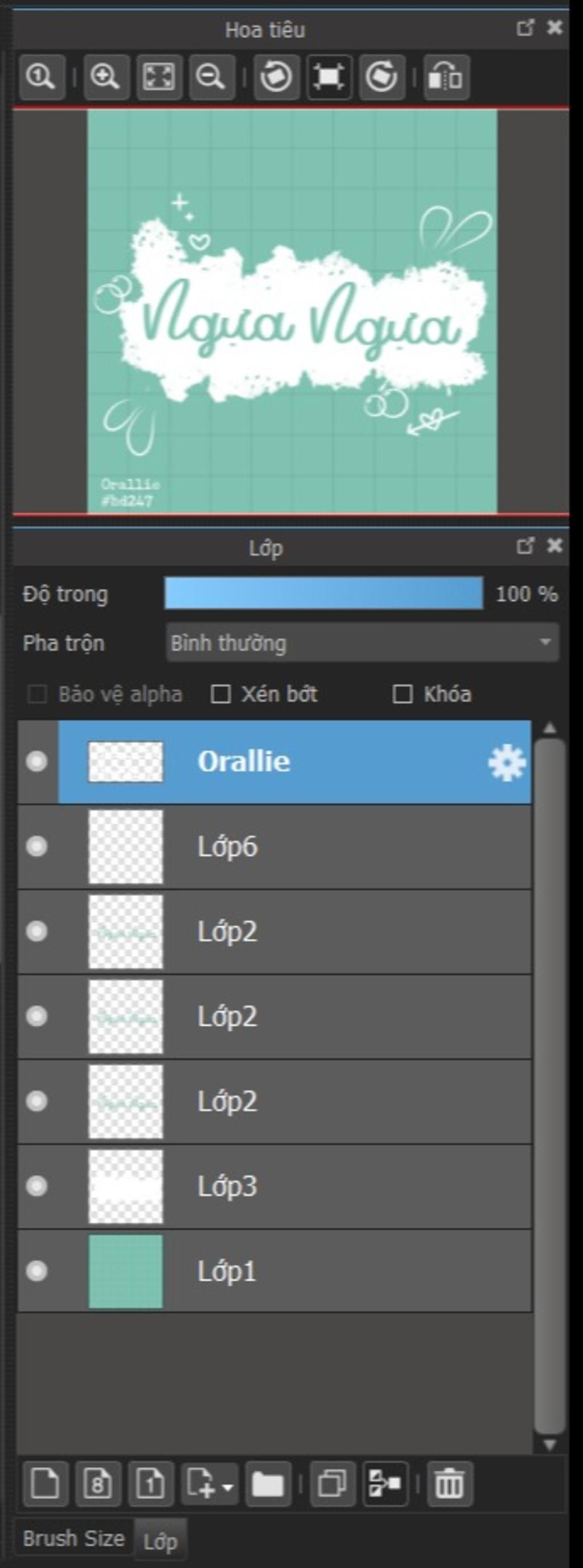Click the zoom in magnifier icon

[106, 77]
